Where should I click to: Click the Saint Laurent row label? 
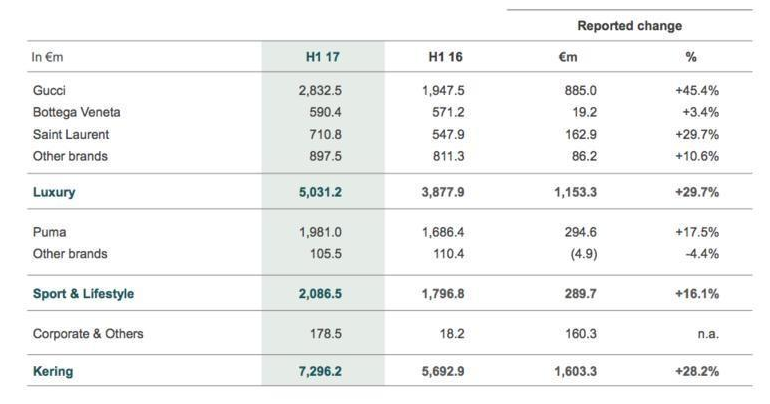tap(71, 135)
